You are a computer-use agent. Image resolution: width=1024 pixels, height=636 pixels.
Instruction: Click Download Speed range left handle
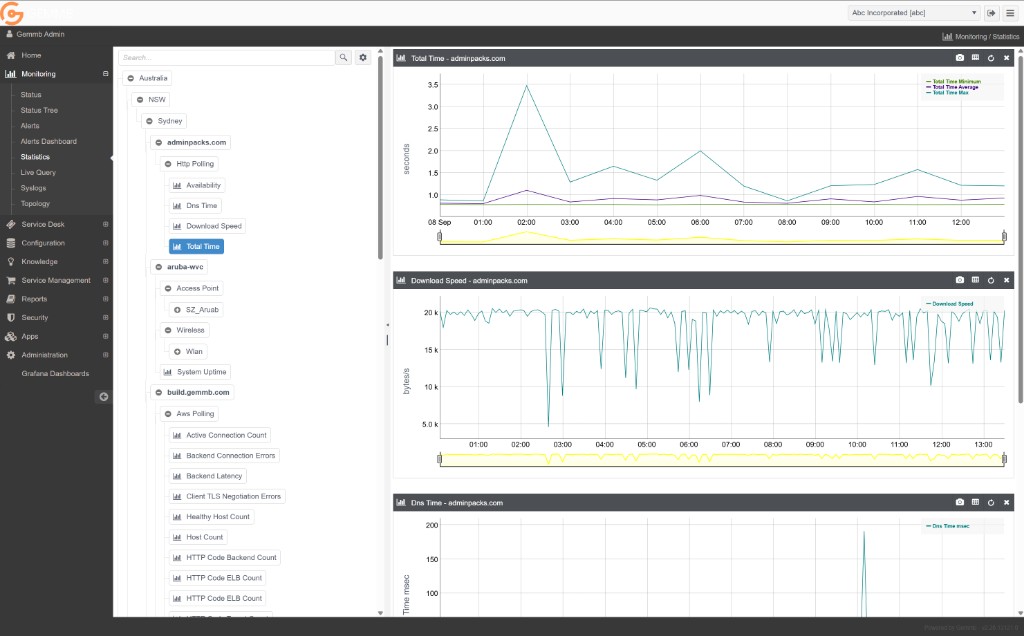pos(440,459)
